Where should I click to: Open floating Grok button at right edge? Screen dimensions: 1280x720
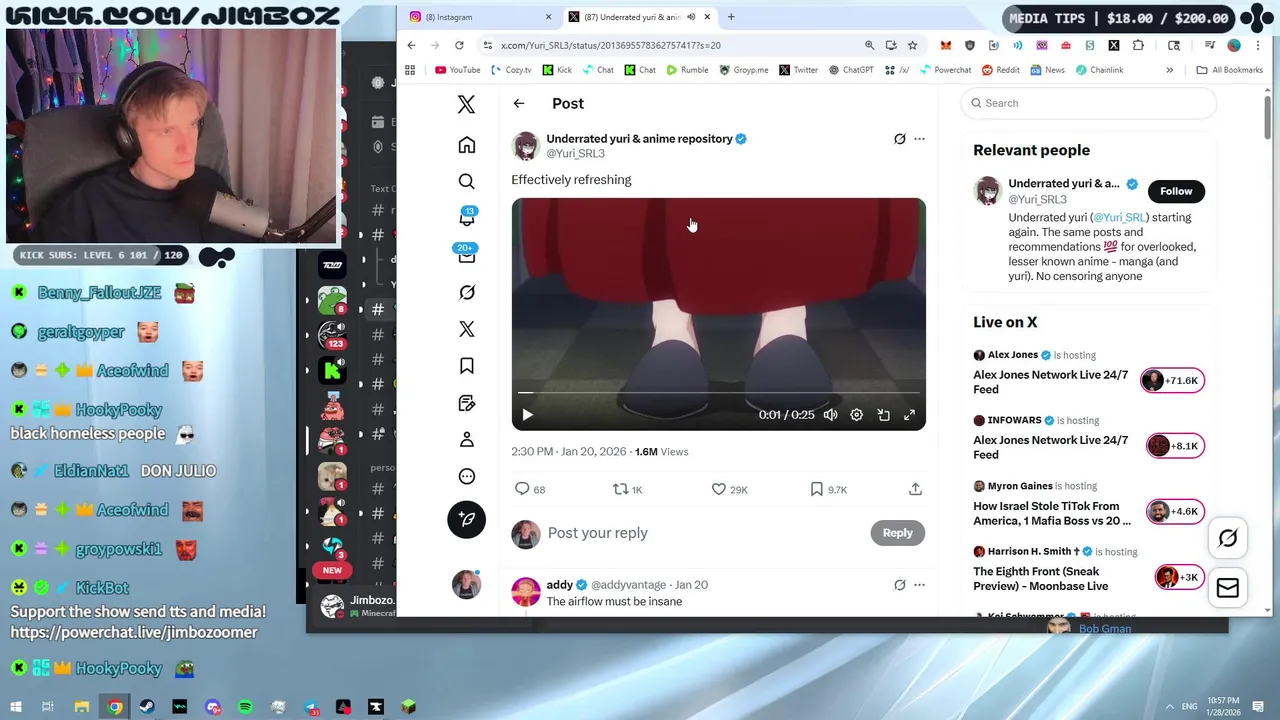1228,538
